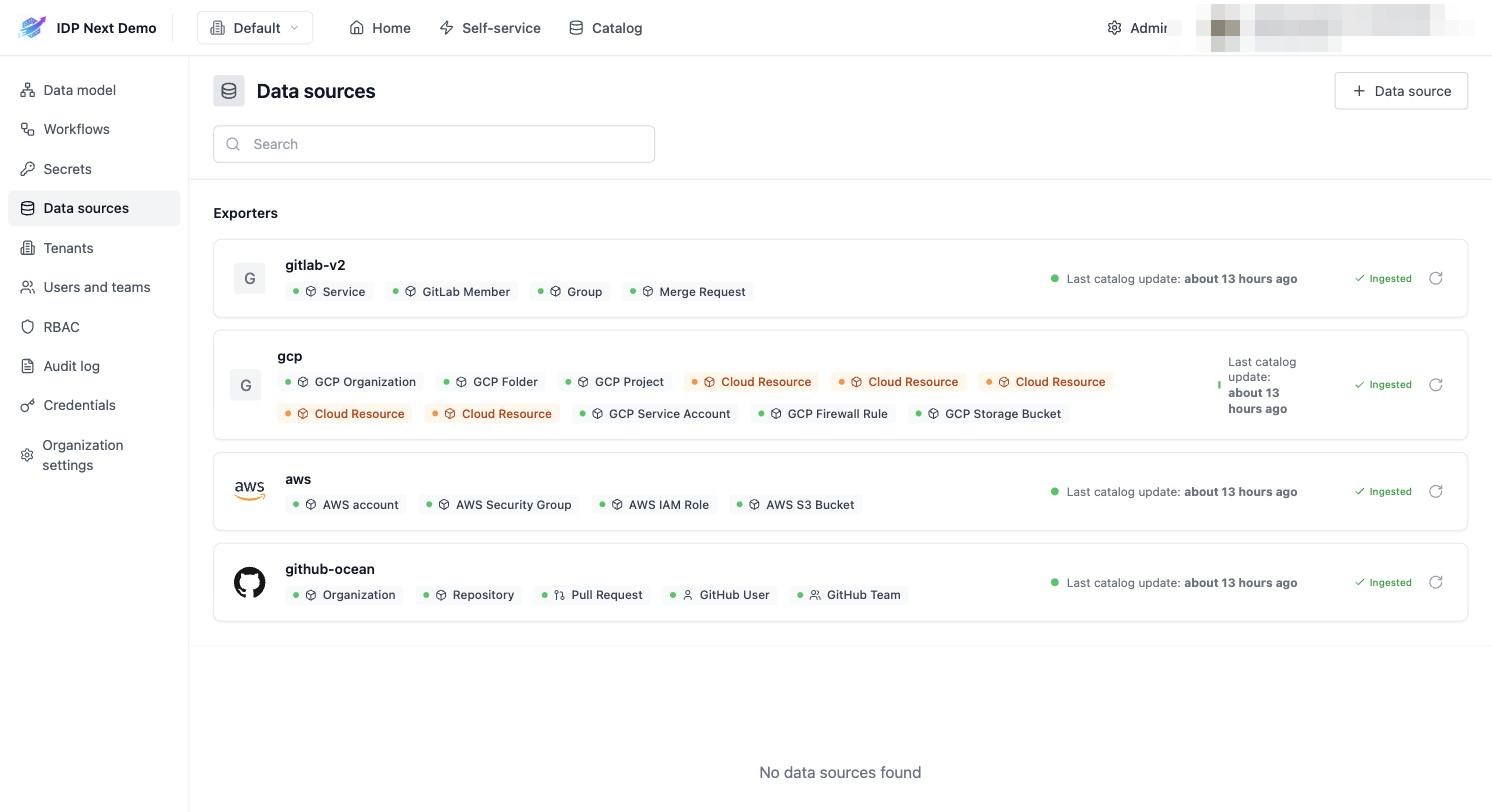Click the IDP Next Demo logo

tap(32, 28)
